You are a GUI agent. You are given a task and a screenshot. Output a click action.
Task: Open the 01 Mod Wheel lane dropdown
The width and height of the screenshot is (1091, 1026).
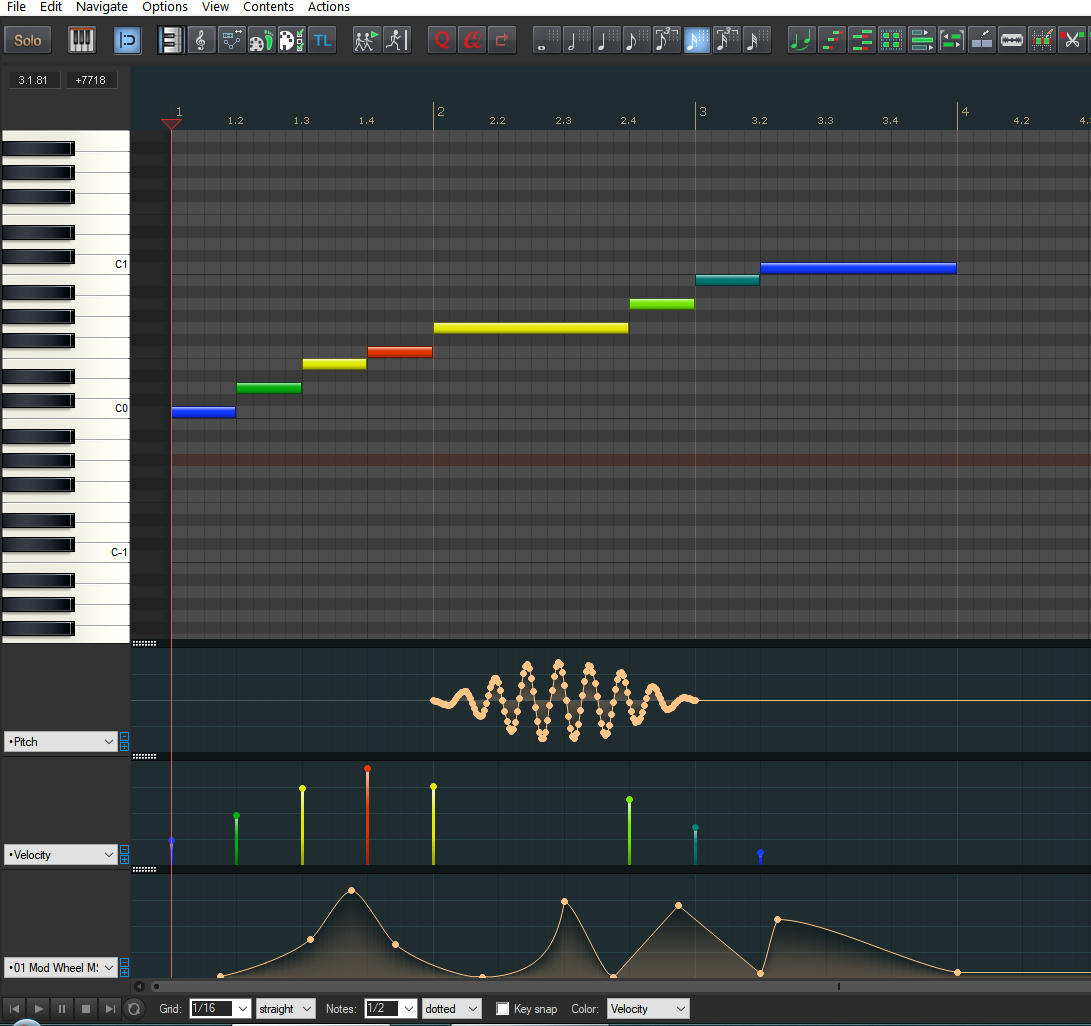pyautogui.click(x=60, y=968)
